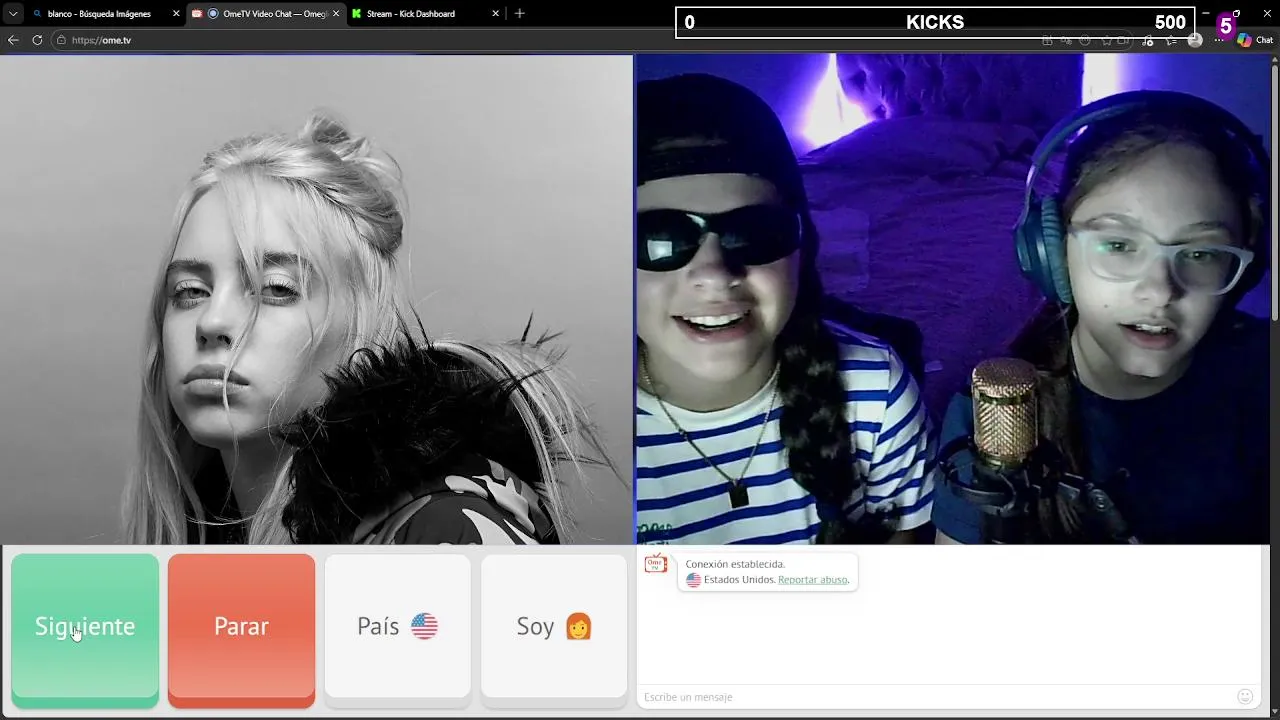Click the OmeTV logo in chat log
Viewport: 1280px width, 720px height.
point(655,564)
